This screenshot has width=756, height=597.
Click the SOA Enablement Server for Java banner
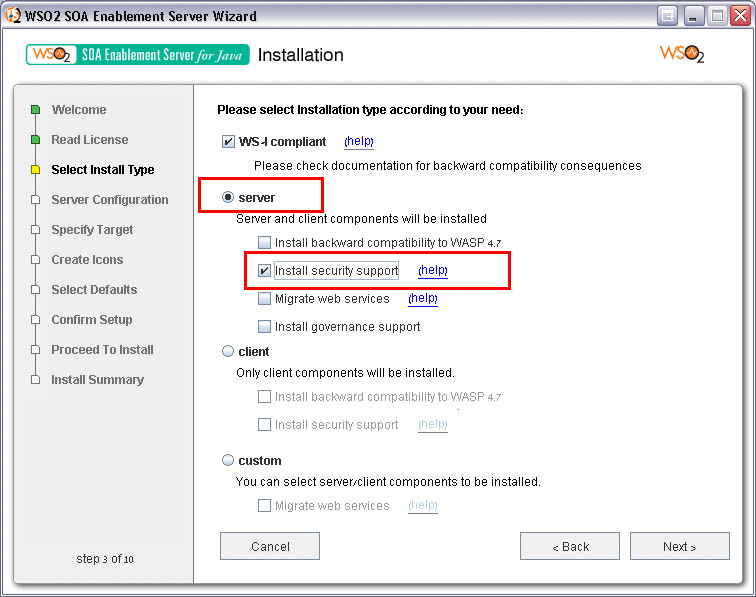tap(138, 54)
